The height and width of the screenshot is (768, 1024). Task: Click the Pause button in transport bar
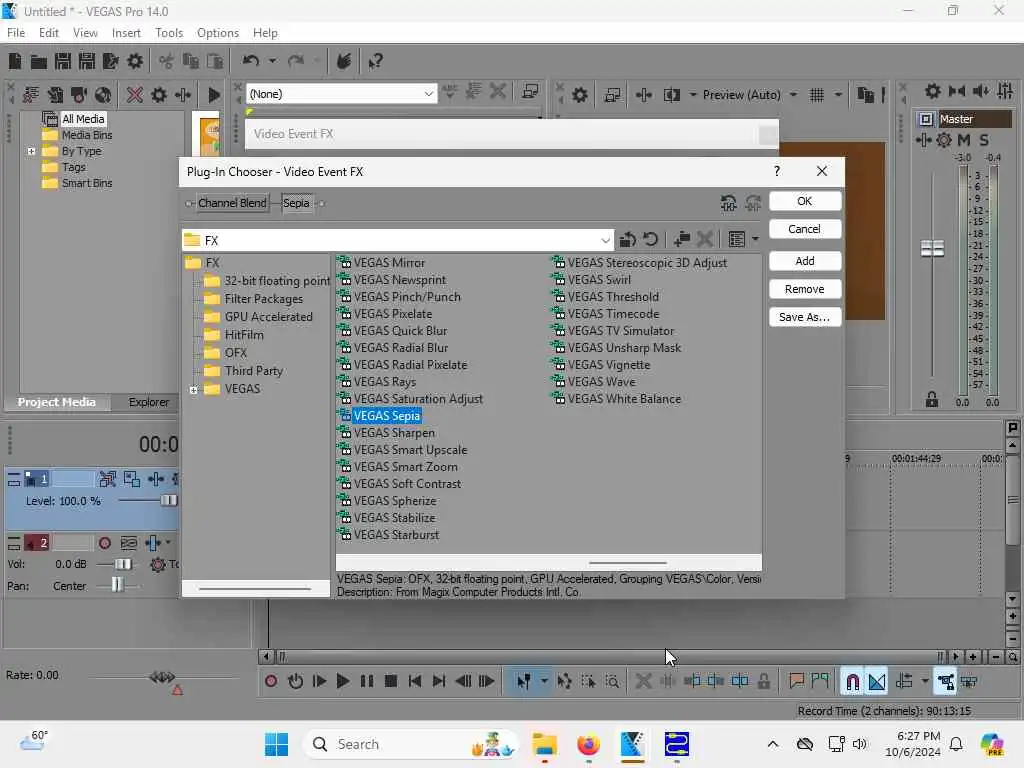[367, 682]
